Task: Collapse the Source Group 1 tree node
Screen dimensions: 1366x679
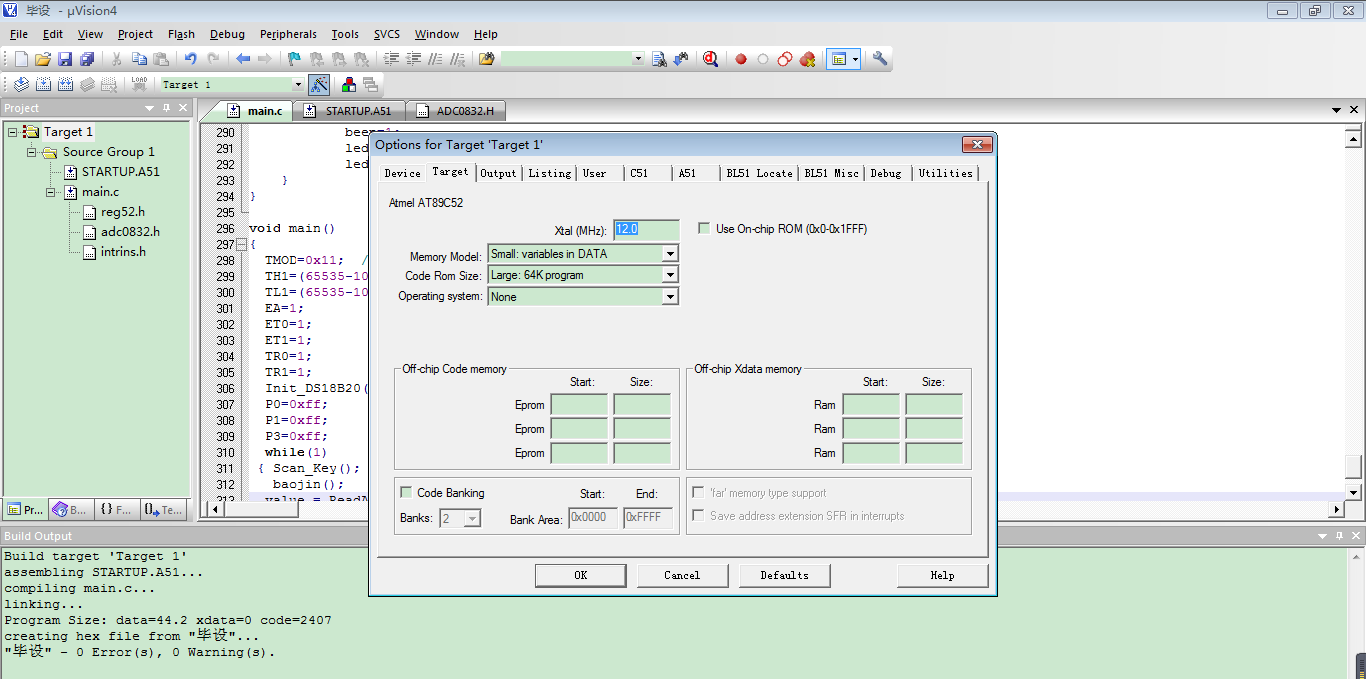Action: [32, 152]
